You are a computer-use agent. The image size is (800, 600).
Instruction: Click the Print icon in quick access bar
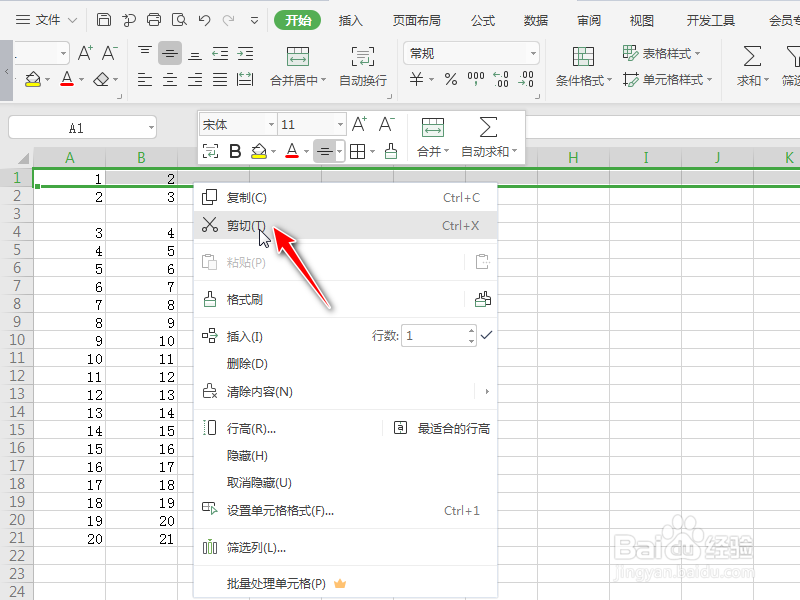click(153, 19)
